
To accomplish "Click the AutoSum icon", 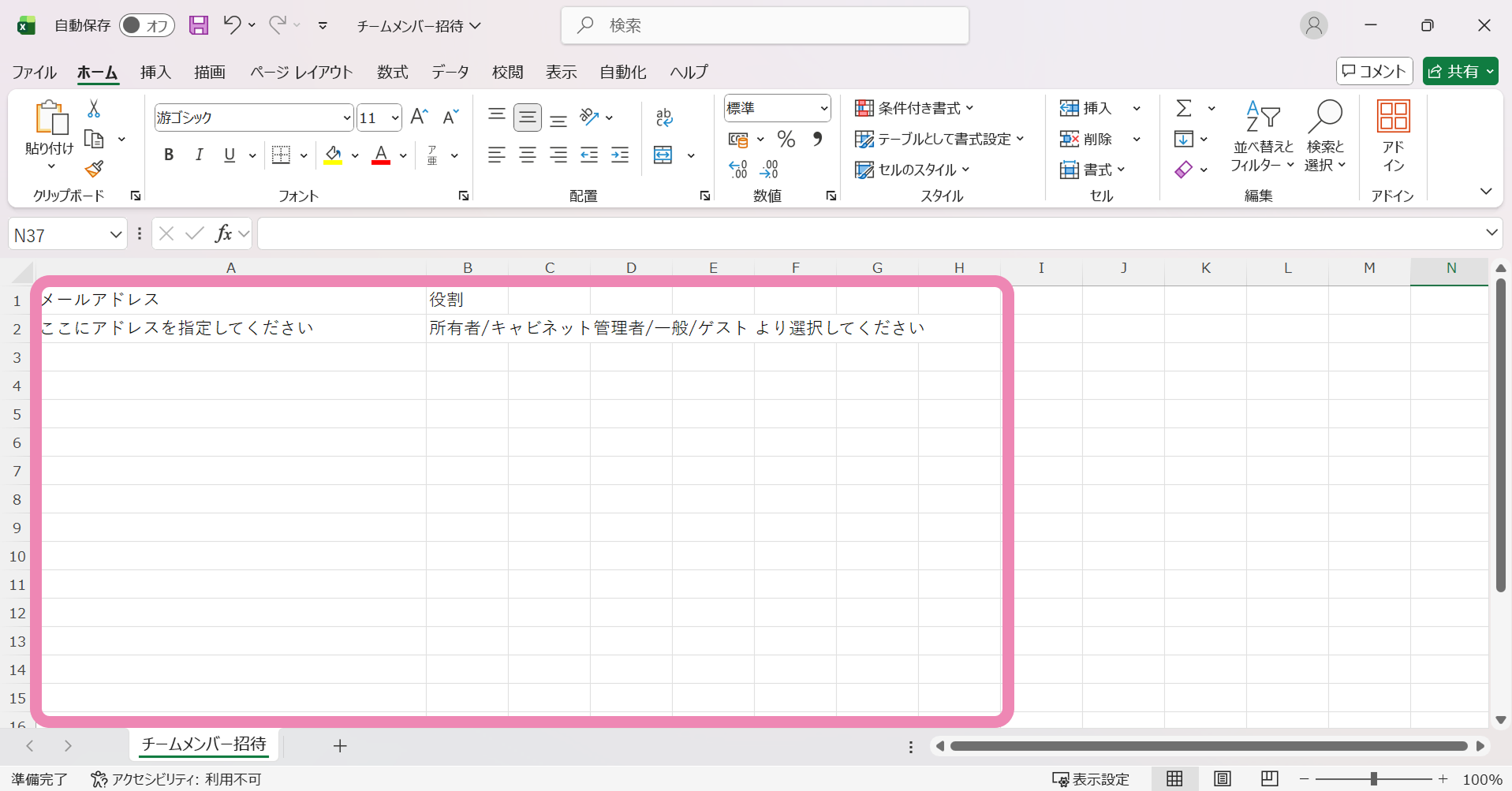I will click(x=1185, y=107).
